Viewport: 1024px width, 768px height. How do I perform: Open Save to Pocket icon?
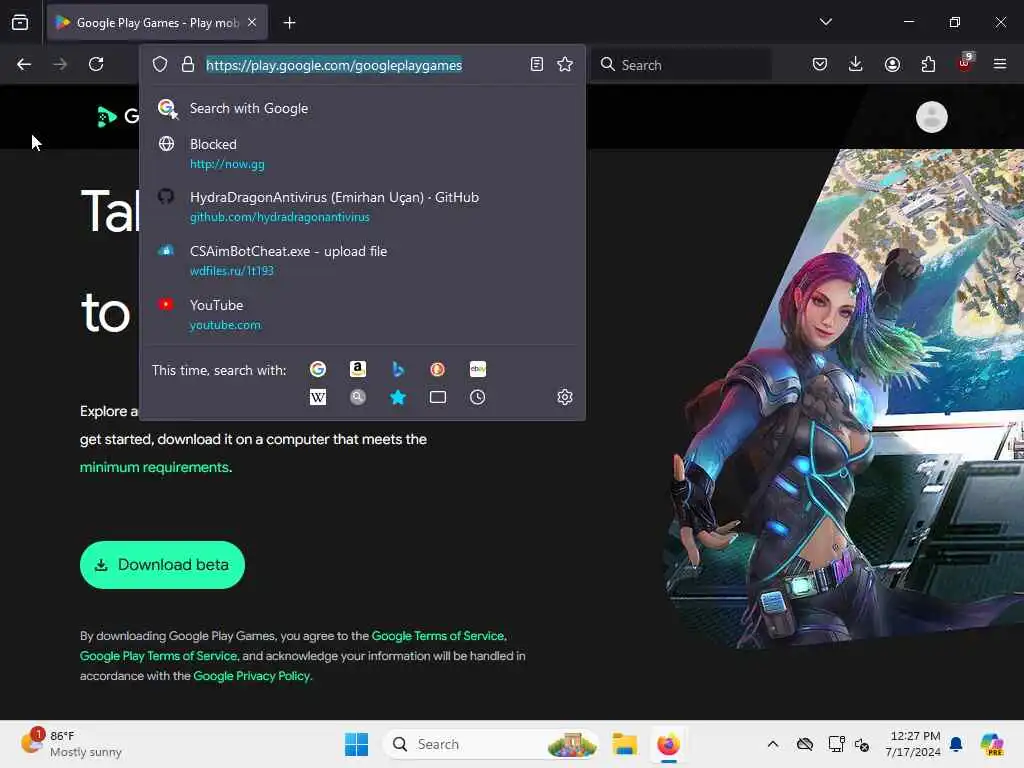click(x=820, y=65)
